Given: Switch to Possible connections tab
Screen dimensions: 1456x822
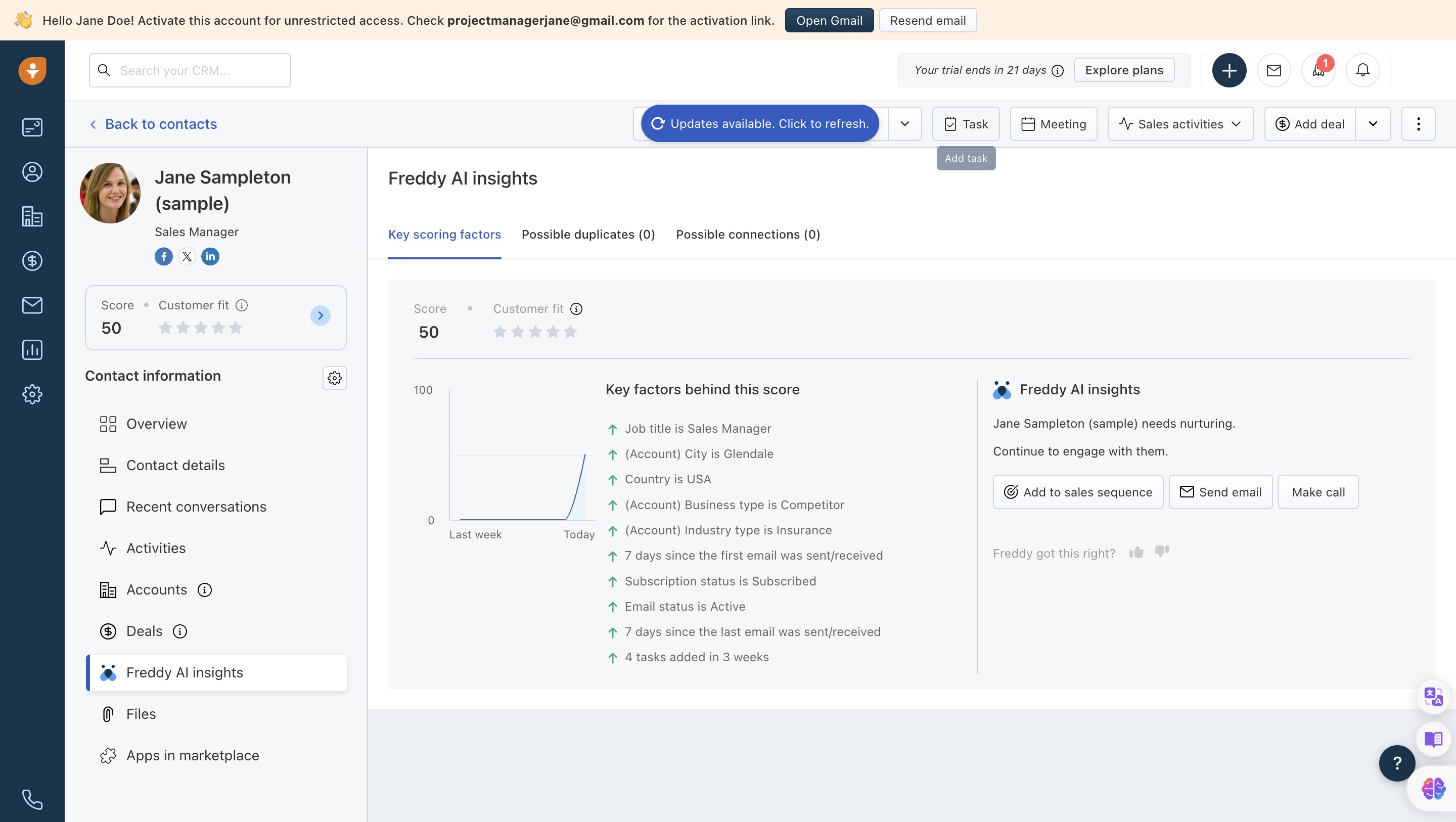Looking at the screenshot, I should (x=748, y=235).
